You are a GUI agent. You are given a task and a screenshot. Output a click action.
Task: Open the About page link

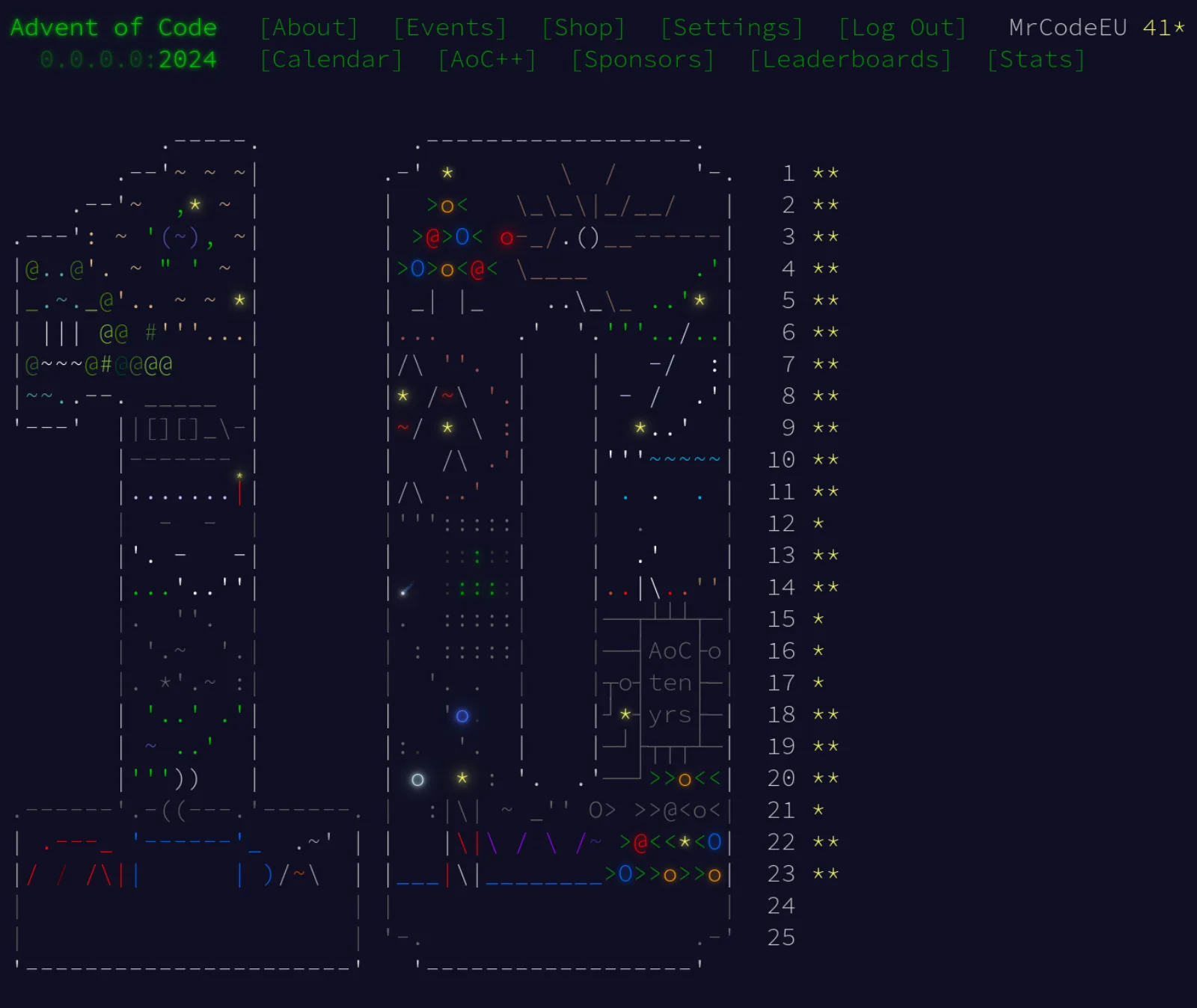click(309, 28)
